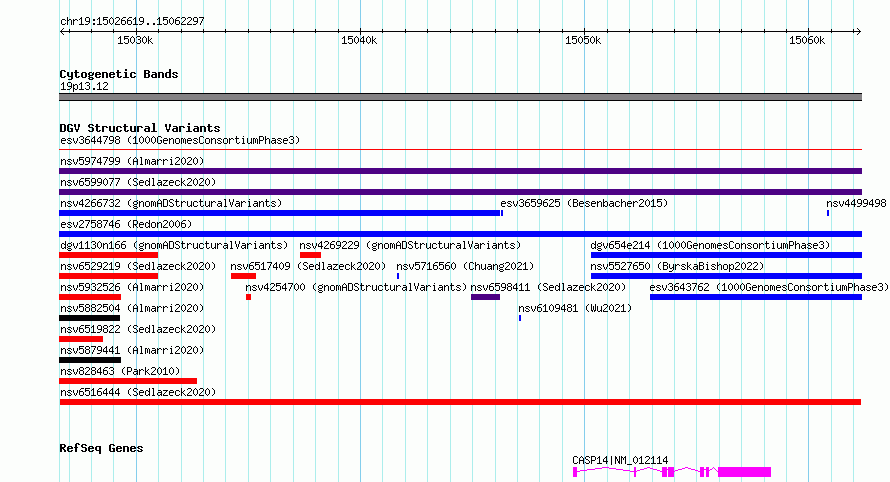The height and width of the screenshot is (482, 890).
Task: Click the small red nsv4254700 marker
Action: (x=248, y=297)
